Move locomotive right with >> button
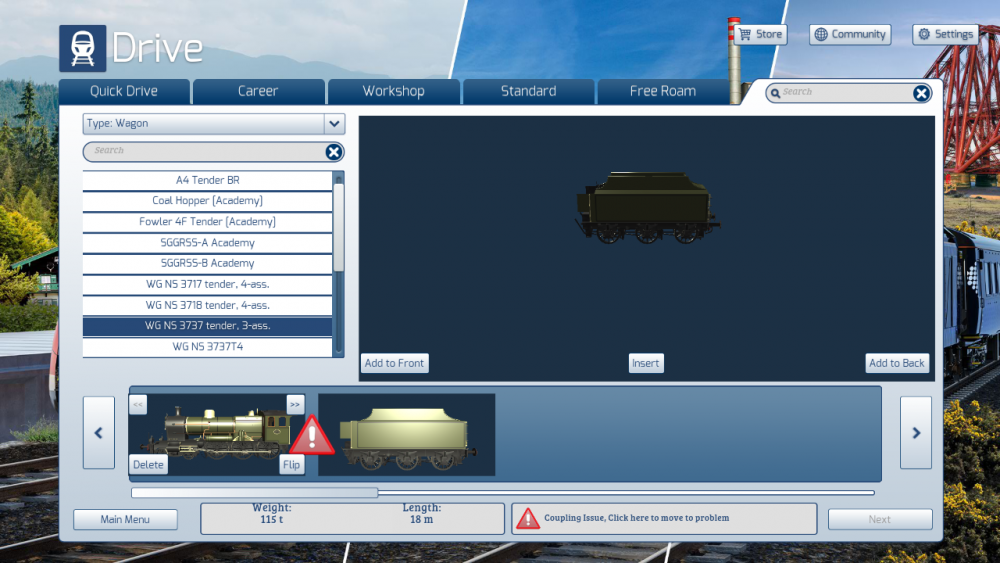The image size is (1000, 563). 295,404
